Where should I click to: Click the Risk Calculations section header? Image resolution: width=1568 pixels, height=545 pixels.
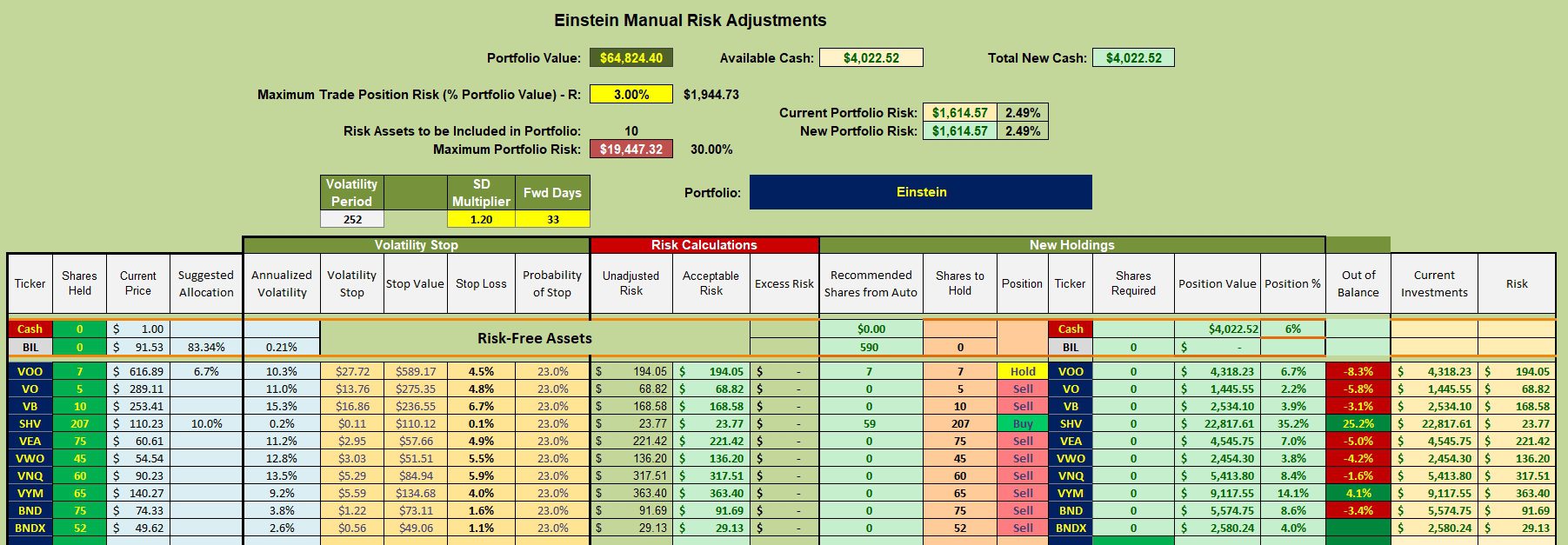pyautogui.click(x=704, y=245)
